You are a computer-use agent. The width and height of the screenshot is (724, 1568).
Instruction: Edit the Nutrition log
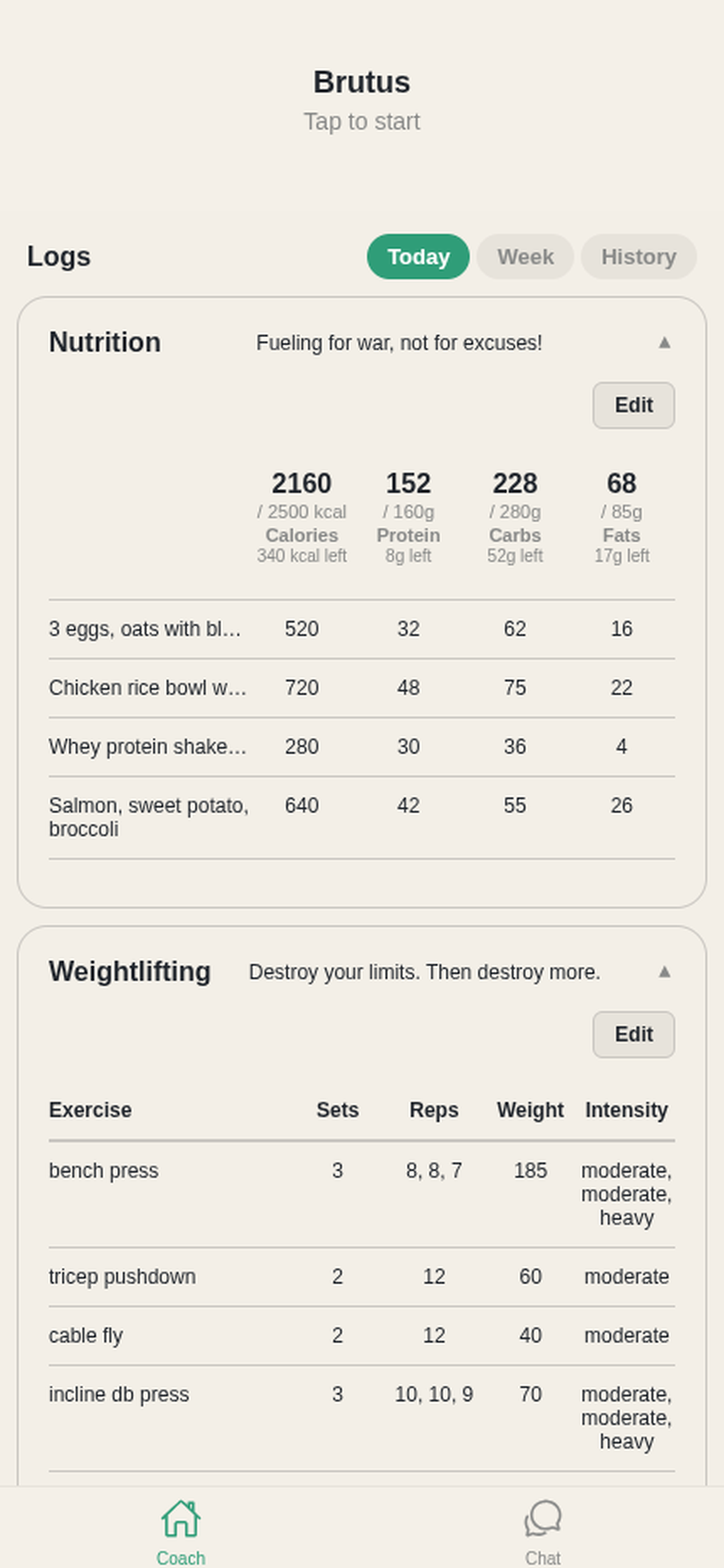tap(633, 405)
